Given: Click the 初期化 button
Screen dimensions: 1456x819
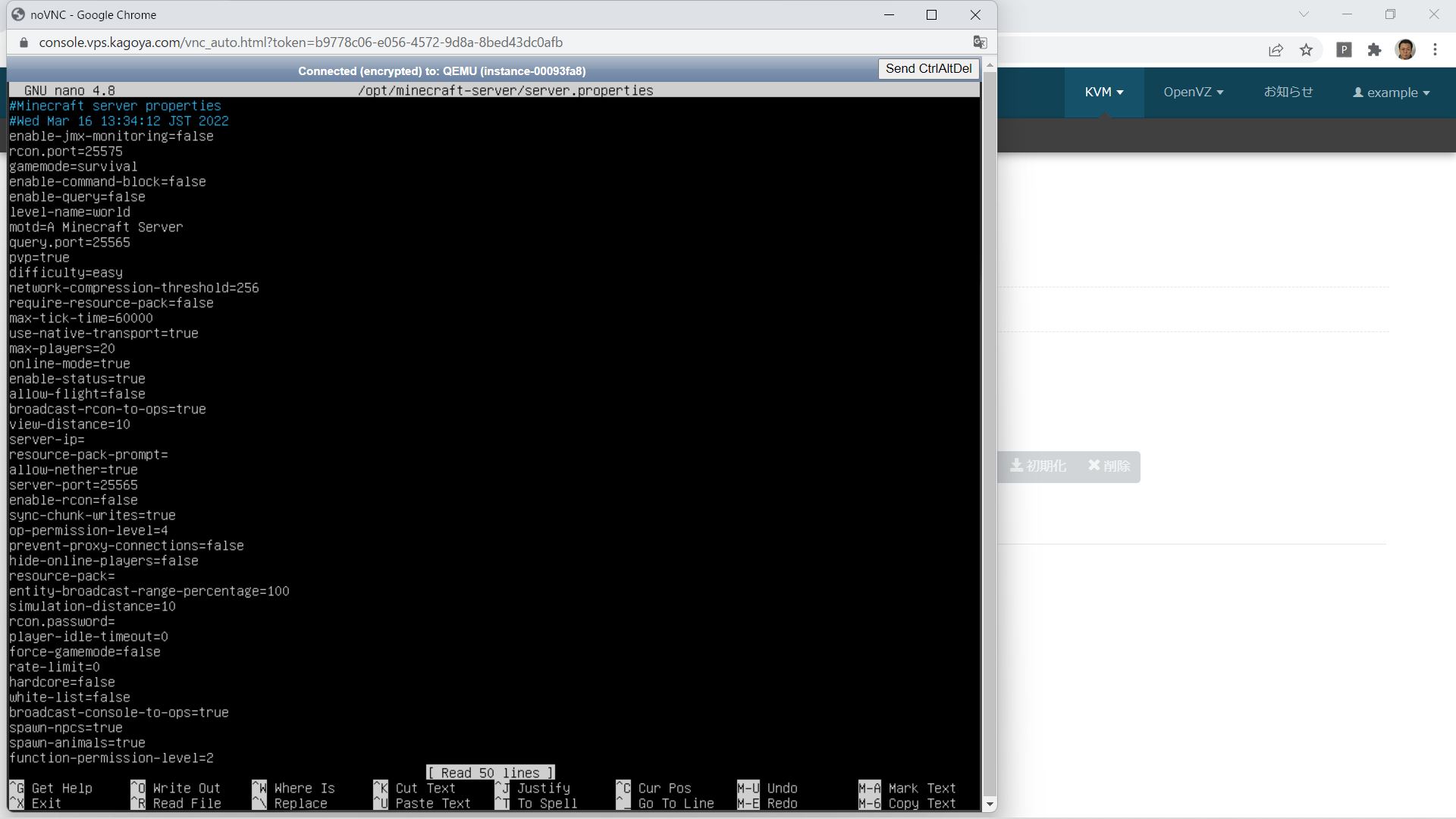Looking at the screenshot, I should pyautogui.click(x=1037, y=466).
